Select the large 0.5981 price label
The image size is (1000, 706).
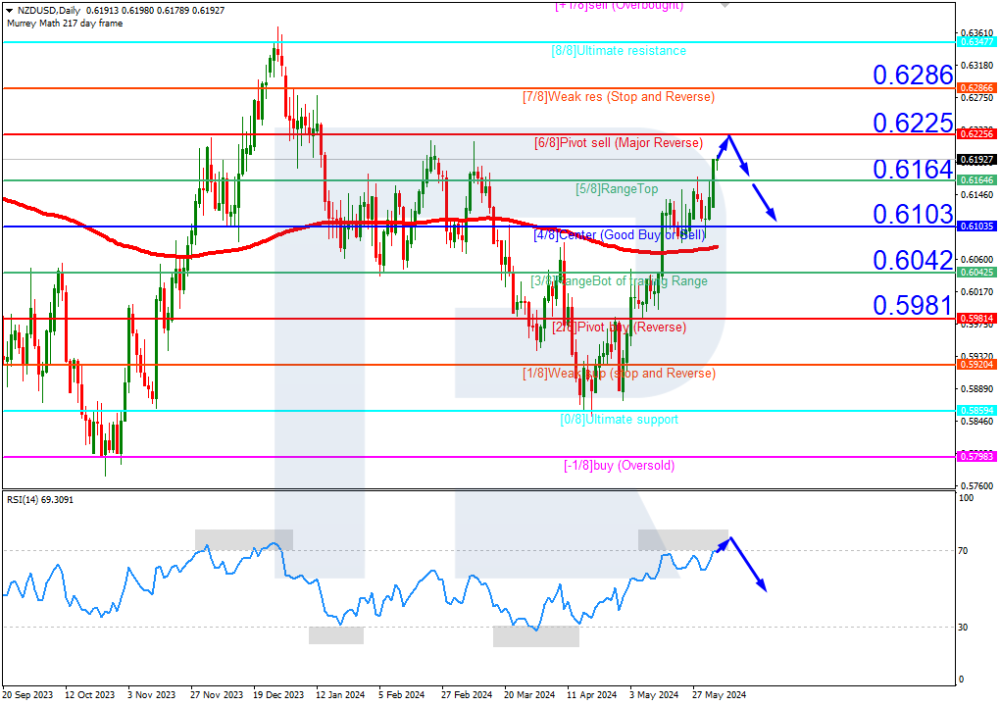coord(912,305)
